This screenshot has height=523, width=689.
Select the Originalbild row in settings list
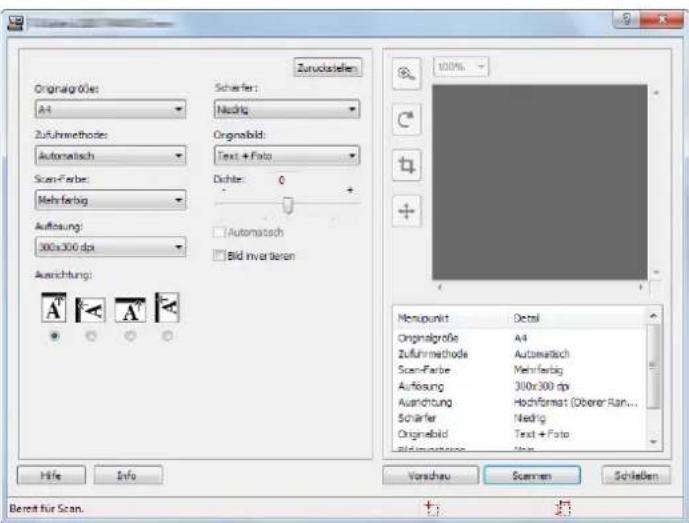[x=521, y=434]
